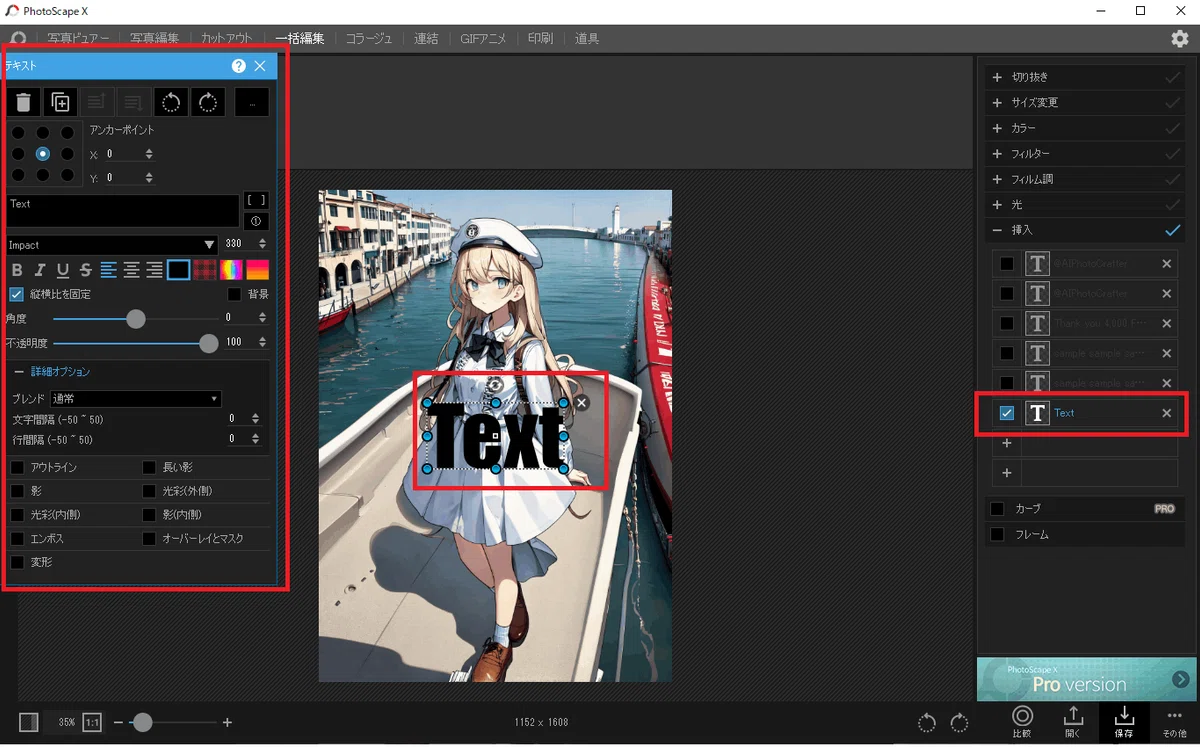Open the Impact font dropdown
This screenshot has height=747, width=1200.
coord(112,245)
